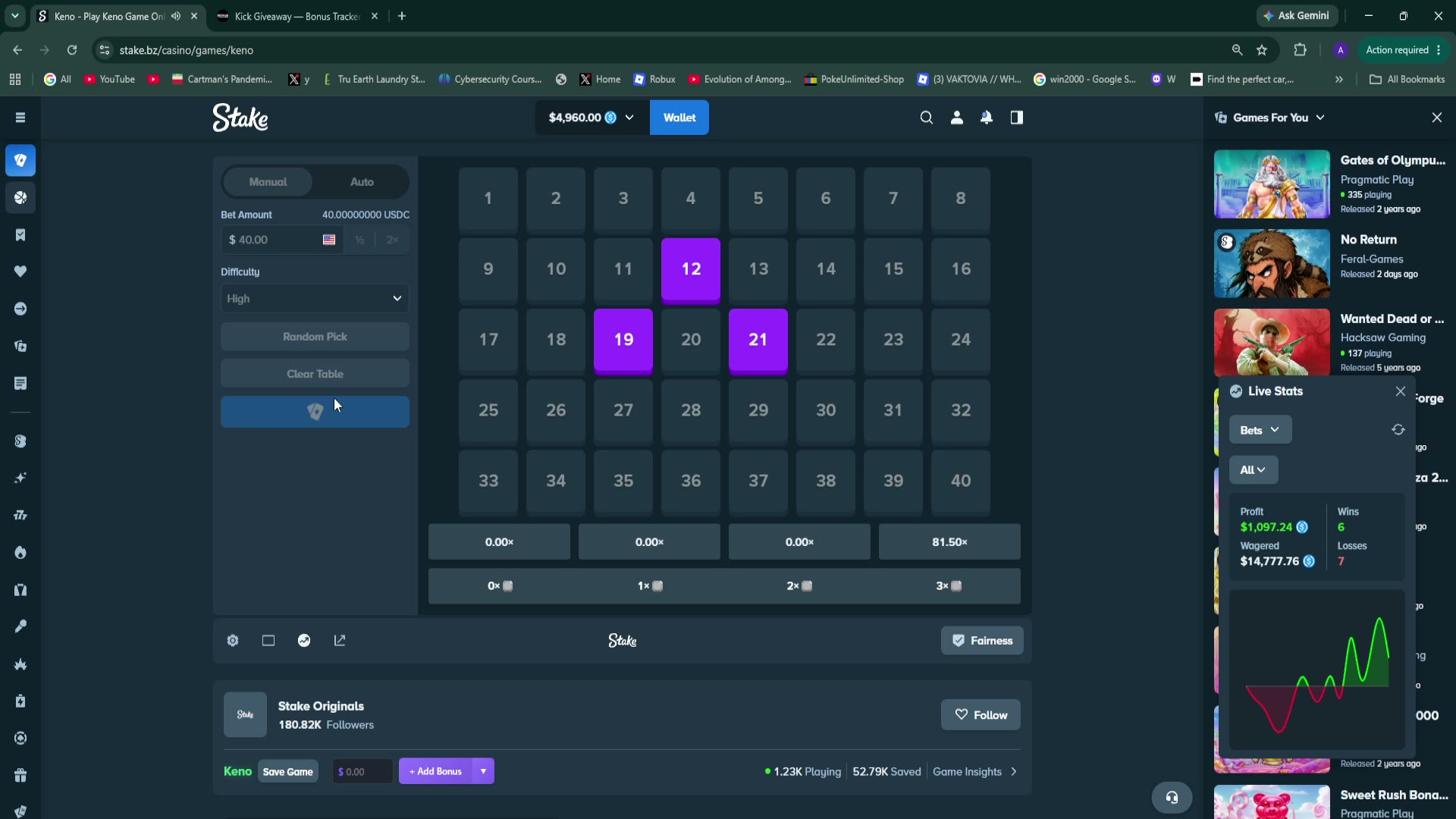The image size is (1456, 819).
Task: Expand the Difficulty High dropdown
Action: point(315,299)
